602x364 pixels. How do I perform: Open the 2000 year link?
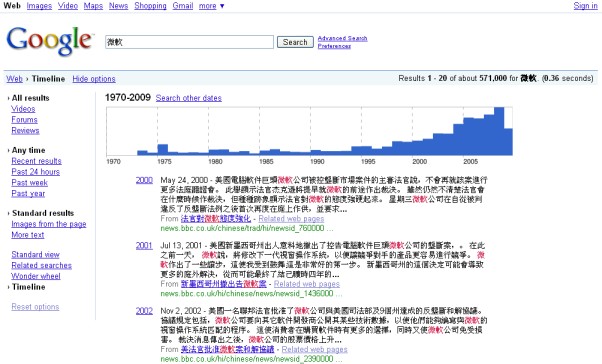(144, 180)
